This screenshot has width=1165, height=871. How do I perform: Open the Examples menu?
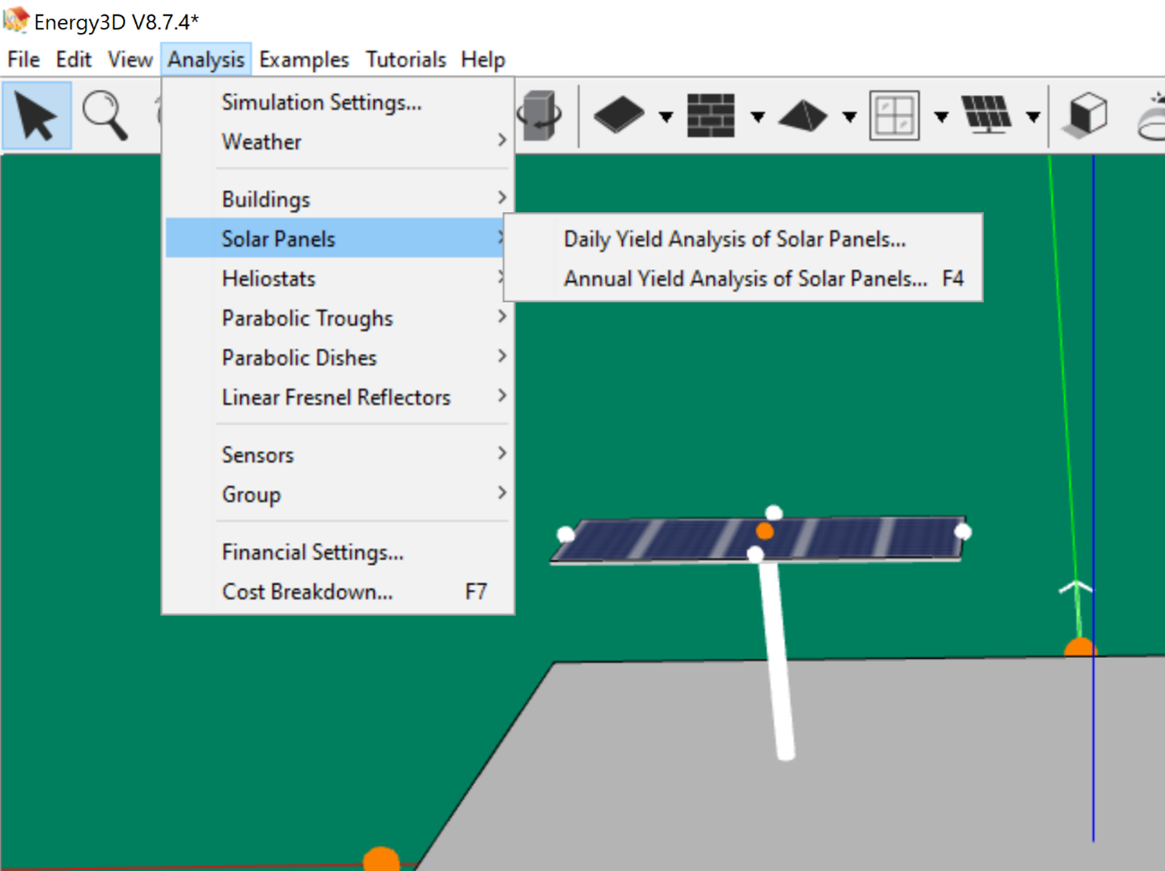(304, 59)
